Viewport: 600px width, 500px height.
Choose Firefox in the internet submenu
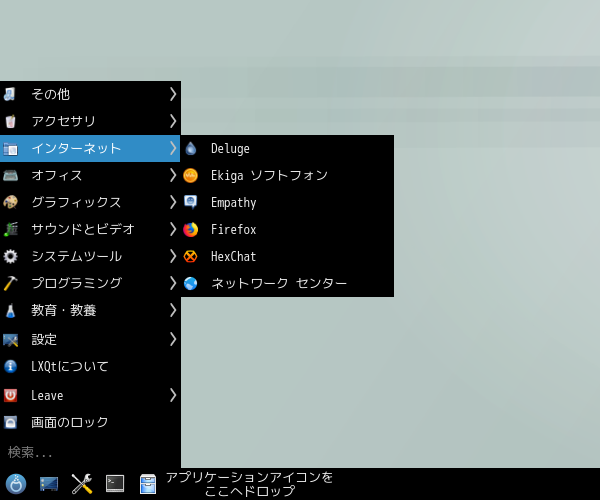pos(287,229)
